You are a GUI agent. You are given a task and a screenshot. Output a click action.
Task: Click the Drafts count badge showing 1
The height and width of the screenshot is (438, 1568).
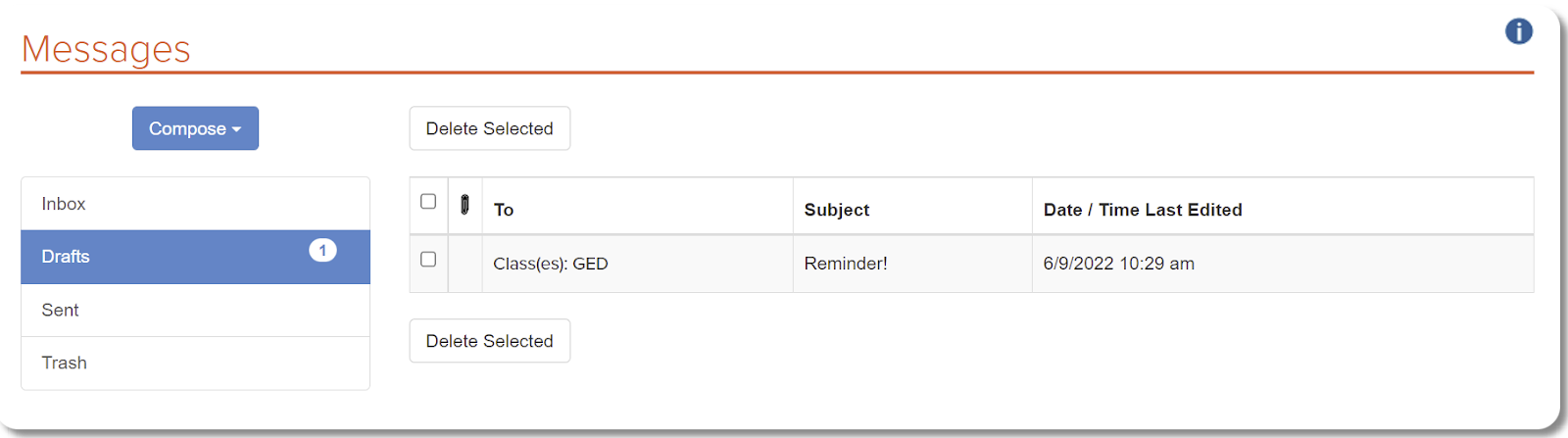click(322, 250)
